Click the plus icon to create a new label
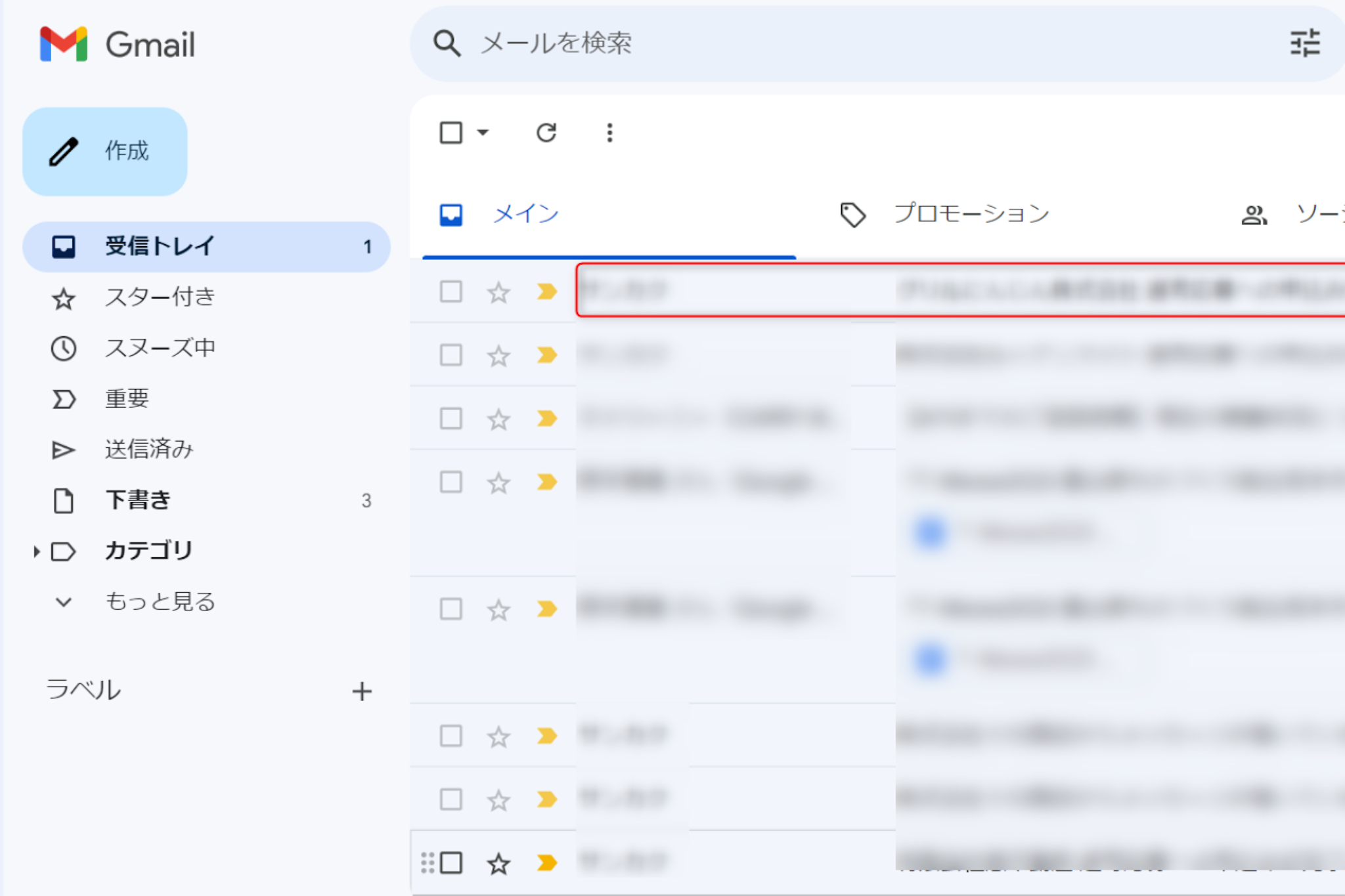Screen dimensions: 1345x896 pos(362,691)
